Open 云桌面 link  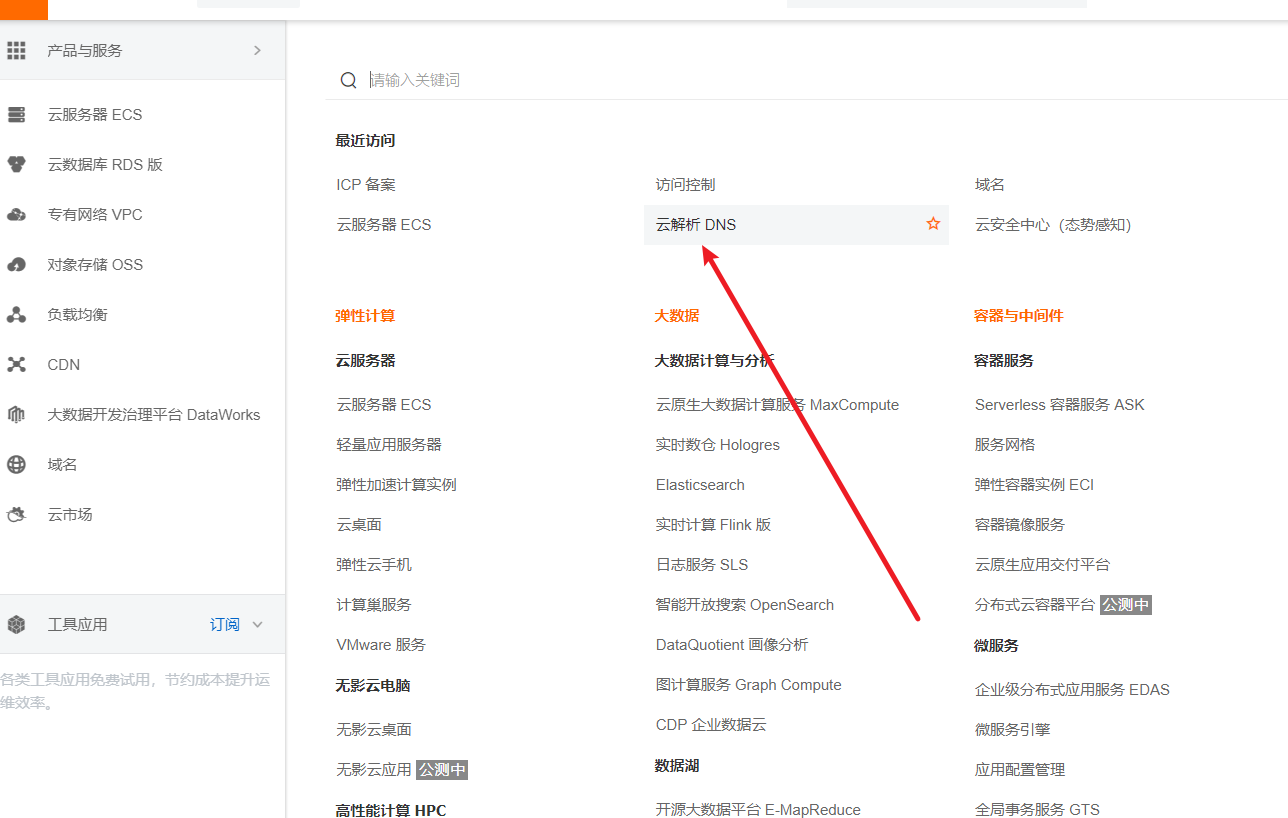359,525
